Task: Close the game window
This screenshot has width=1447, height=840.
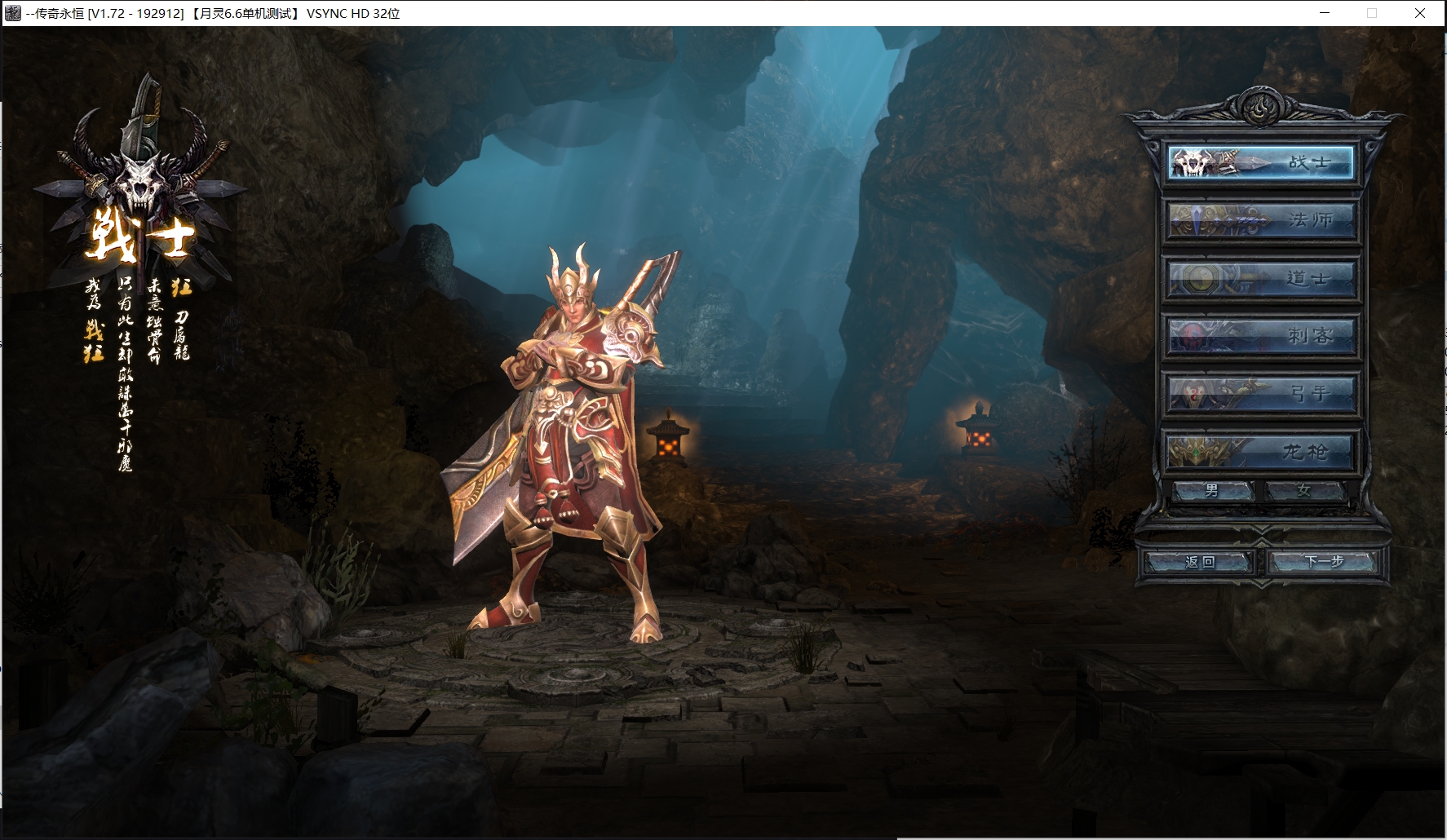Action: (x=1419, y=13)
